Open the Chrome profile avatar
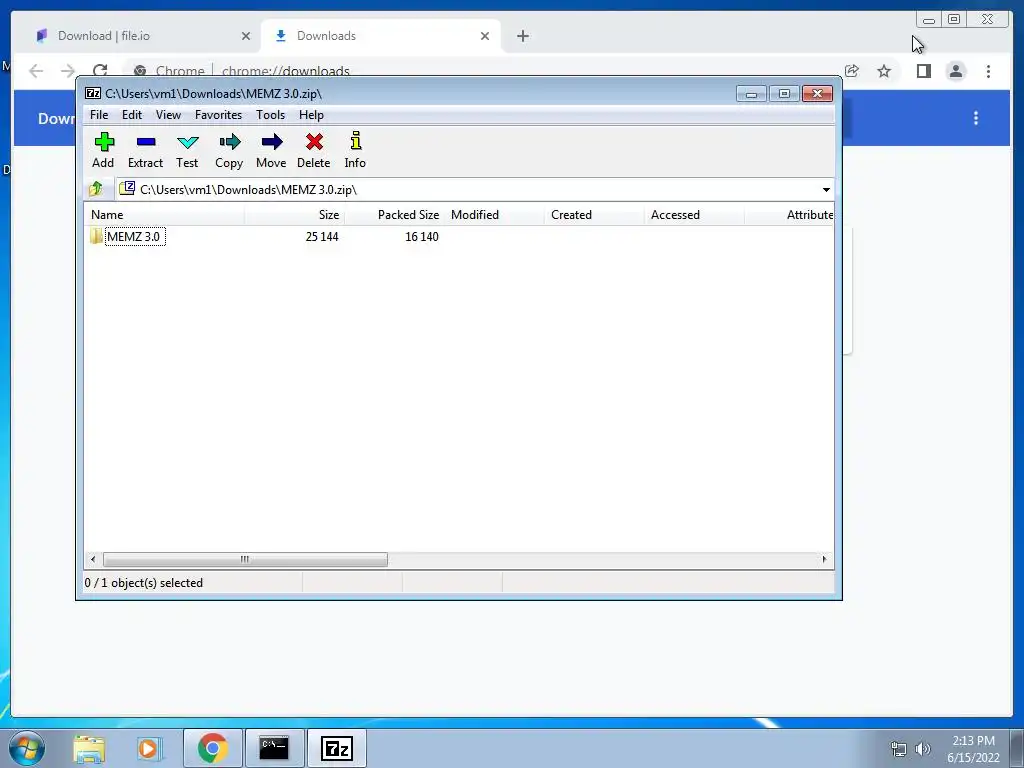The height and width of the screenshot is (768, 1024). [x=955, y=71]
